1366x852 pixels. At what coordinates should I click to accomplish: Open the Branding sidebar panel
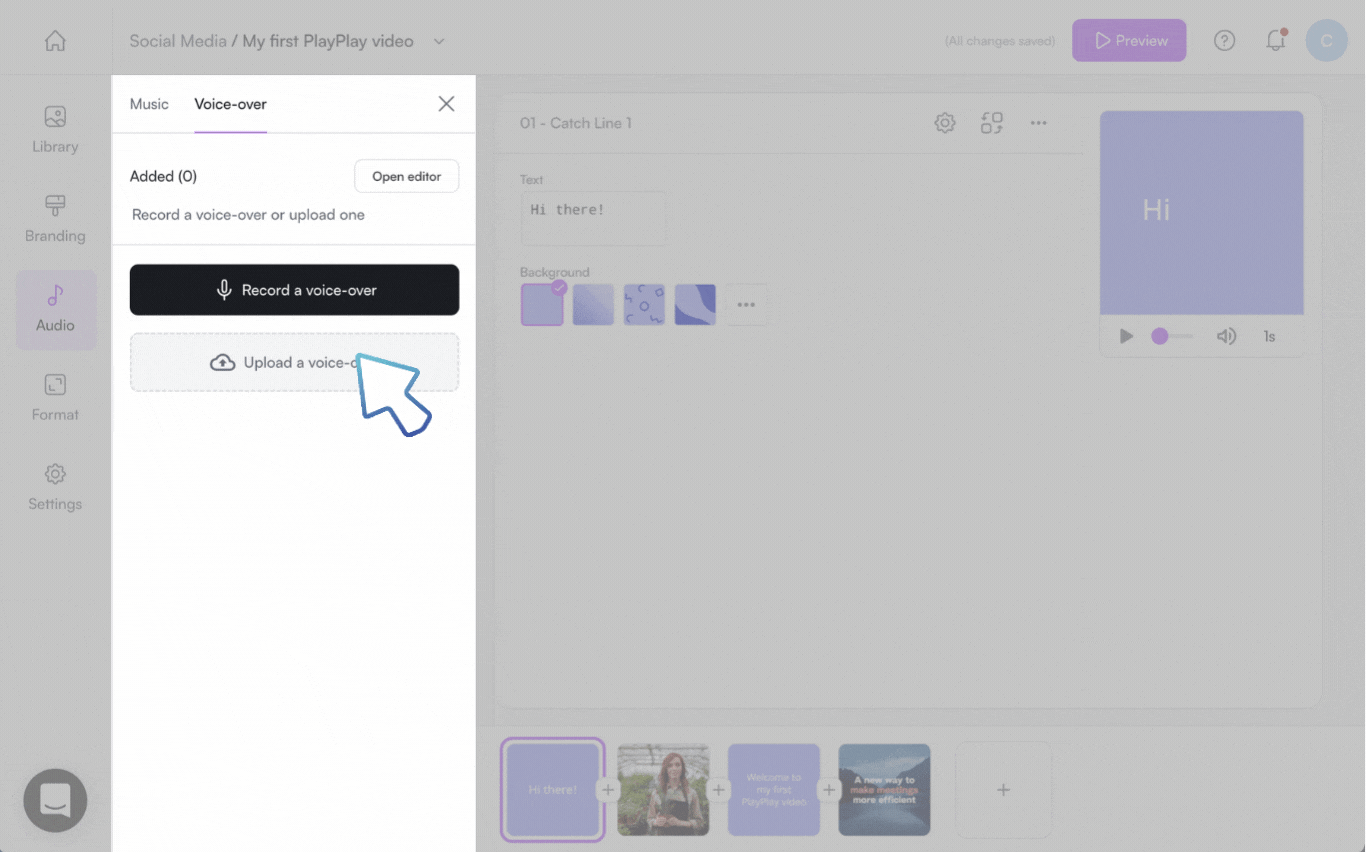pyautogui.click(x=55, y=219)
